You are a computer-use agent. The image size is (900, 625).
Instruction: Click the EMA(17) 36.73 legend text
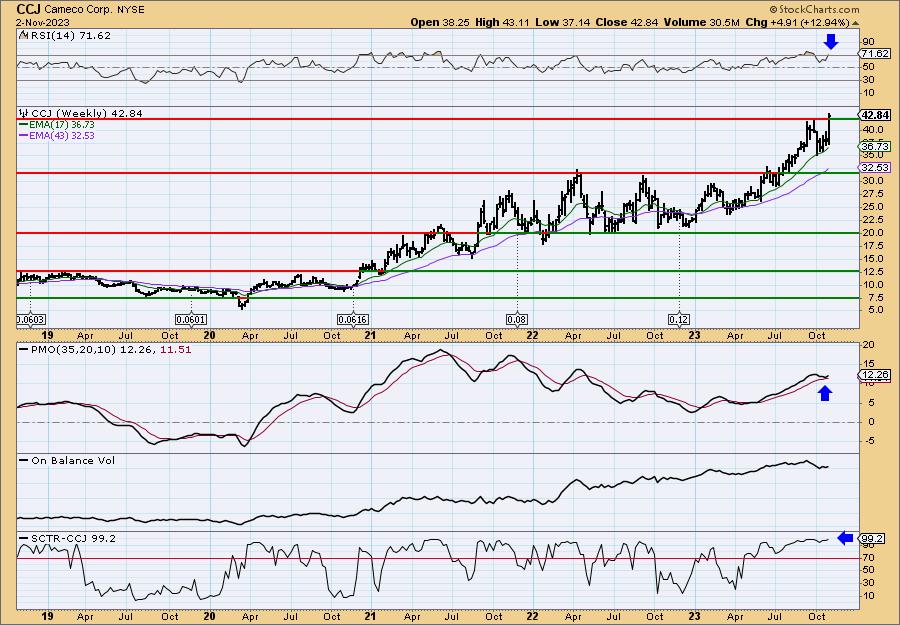coord(61,125)
